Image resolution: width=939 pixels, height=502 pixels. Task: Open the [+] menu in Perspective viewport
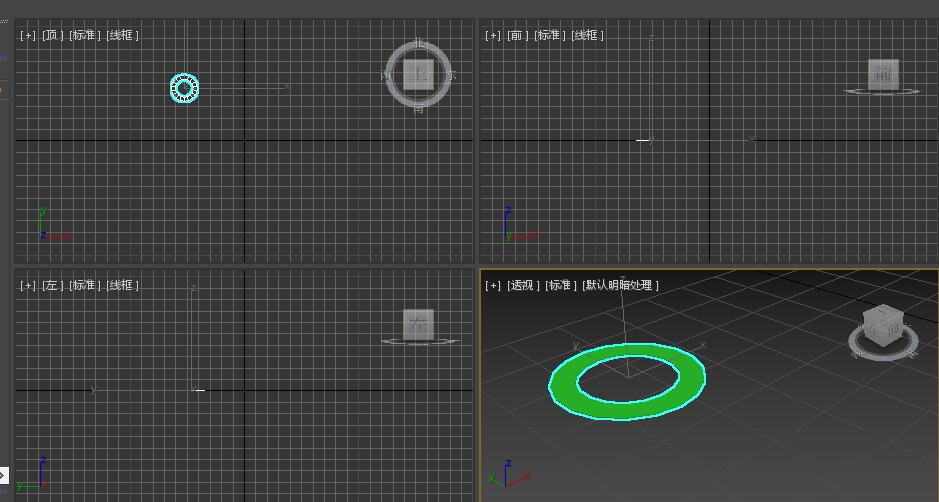tap(492, 285)
